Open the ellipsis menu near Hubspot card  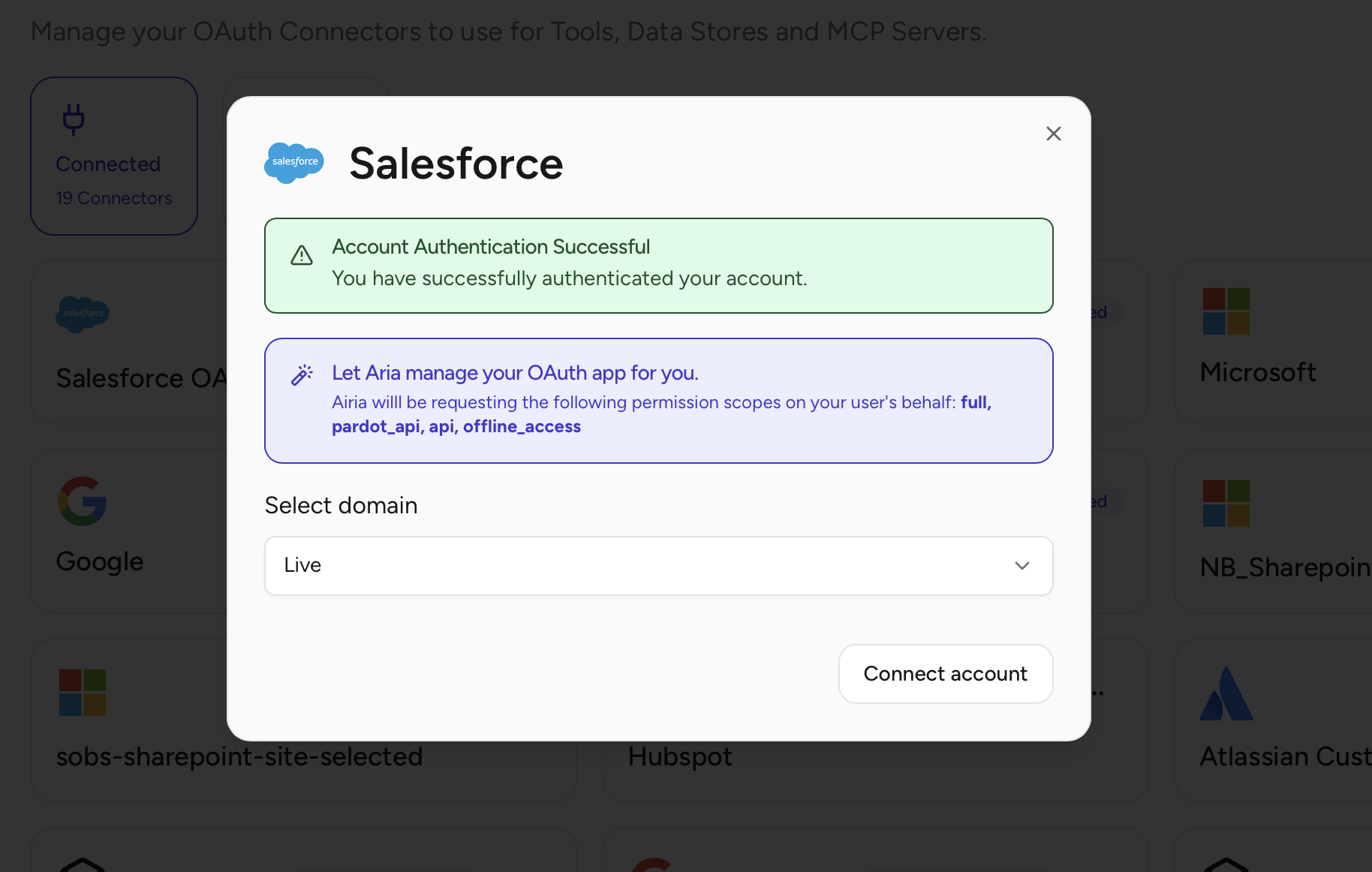(1097, 692)
